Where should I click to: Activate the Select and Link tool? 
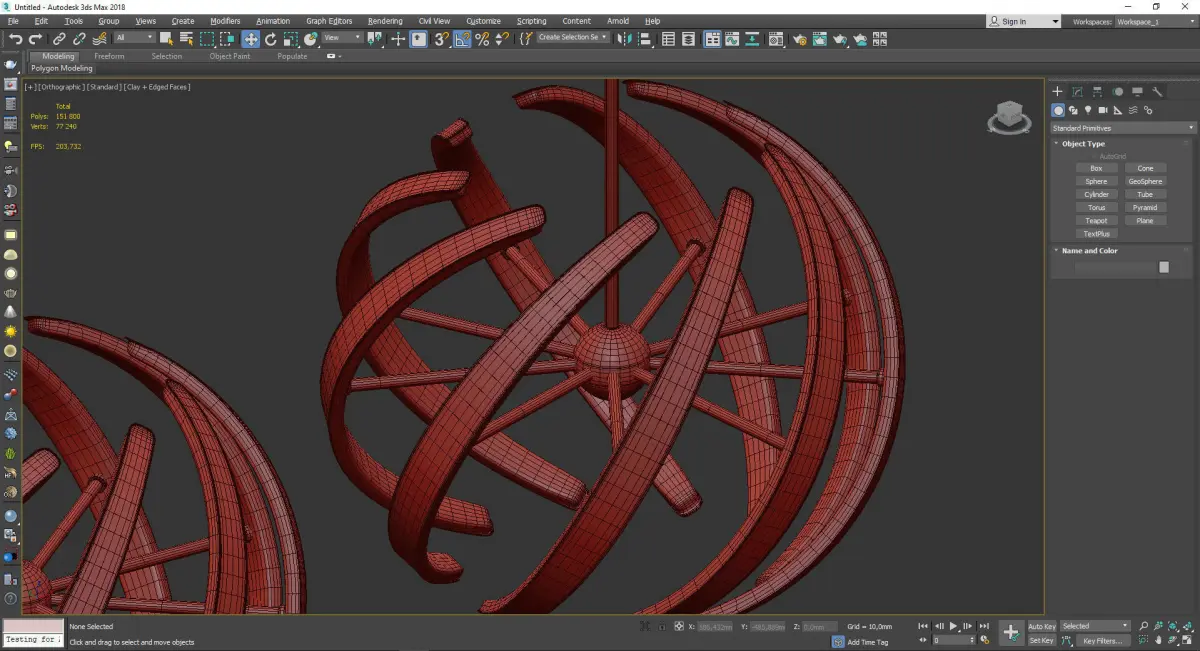(59, 39)
